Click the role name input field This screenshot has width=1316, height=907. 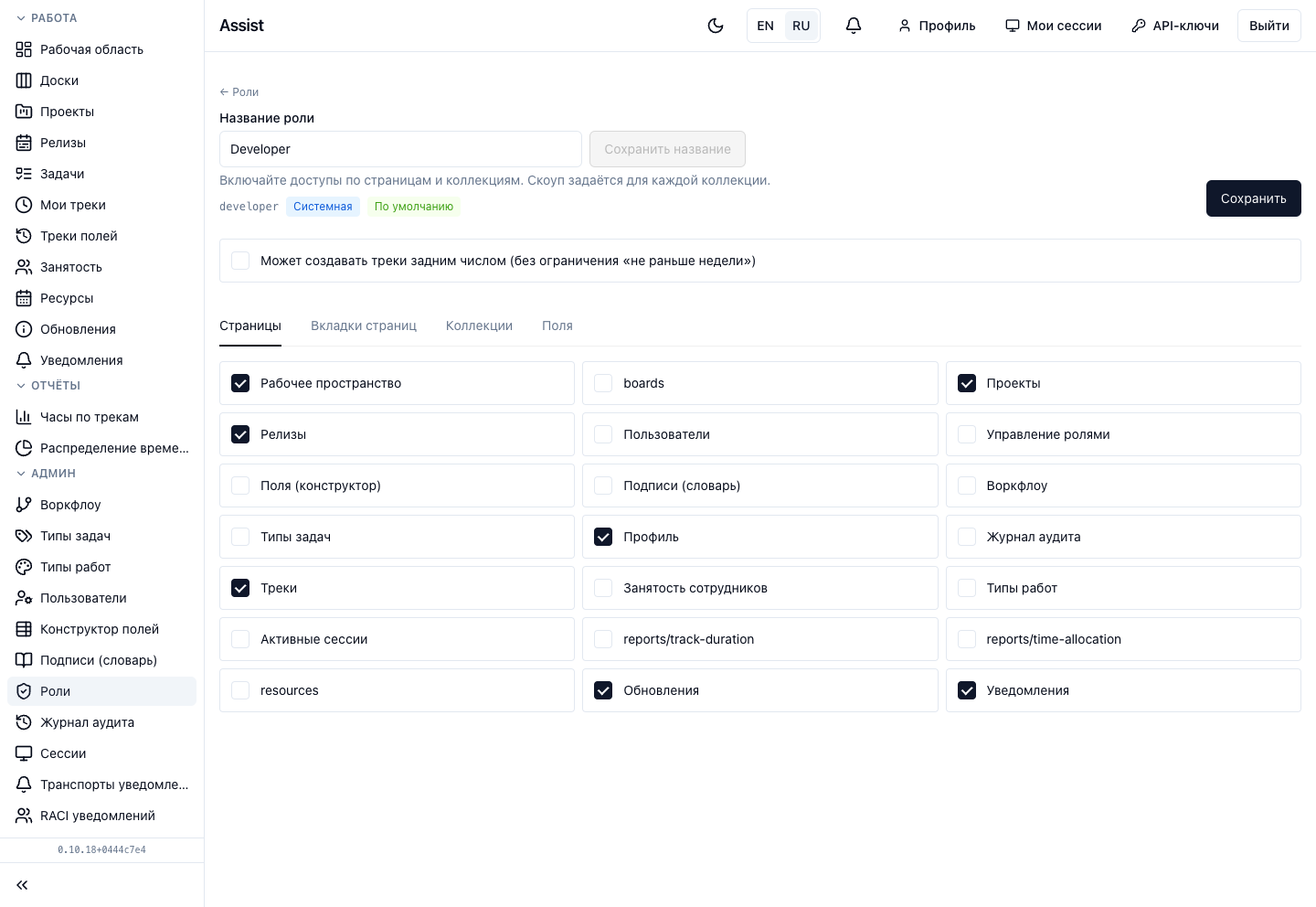[x=400, y=149]
